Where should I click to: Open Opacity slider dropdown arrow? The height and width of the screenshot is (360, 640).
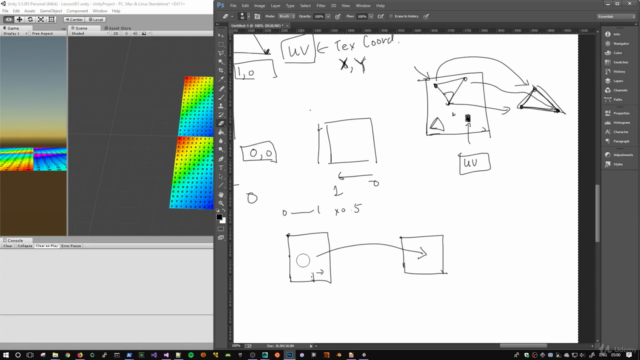328,16
